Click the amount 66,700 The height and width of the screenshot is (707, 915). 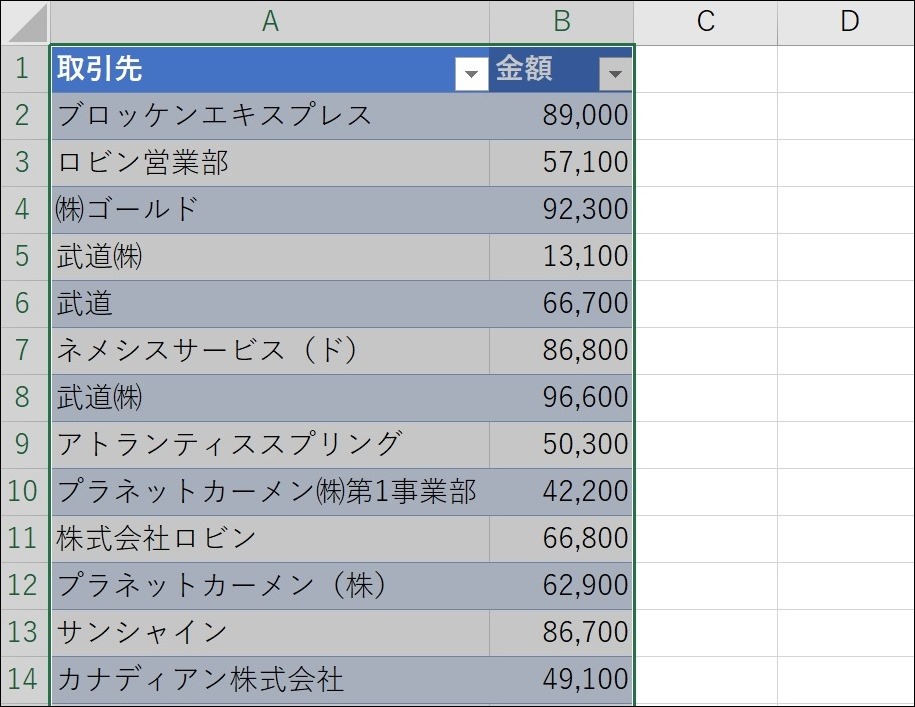click(x=561, y=304)
